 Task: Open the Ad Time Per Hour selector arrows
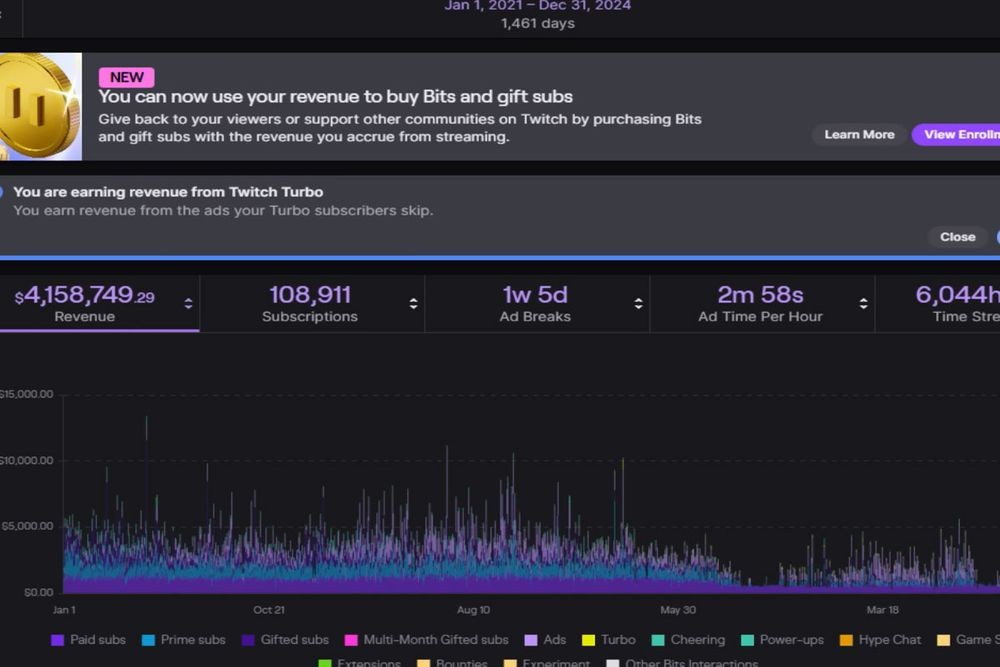click(864, 304)
